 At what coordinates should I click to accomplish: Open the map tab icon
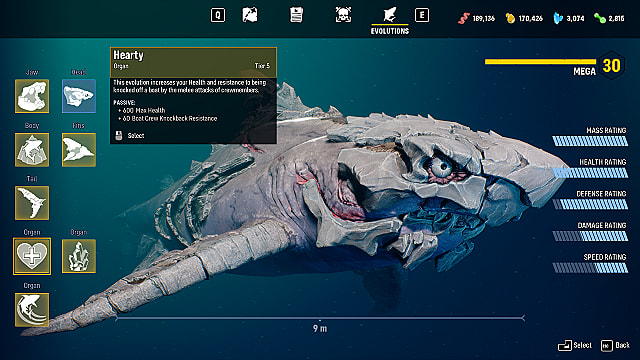(250, 16)
